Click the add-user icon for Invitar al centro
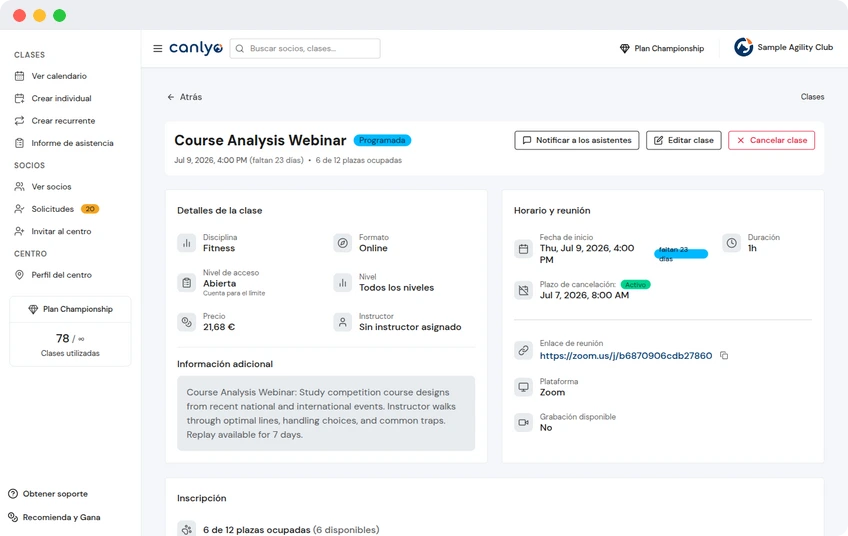The image size is (848, 536). [x=19, y=231]
